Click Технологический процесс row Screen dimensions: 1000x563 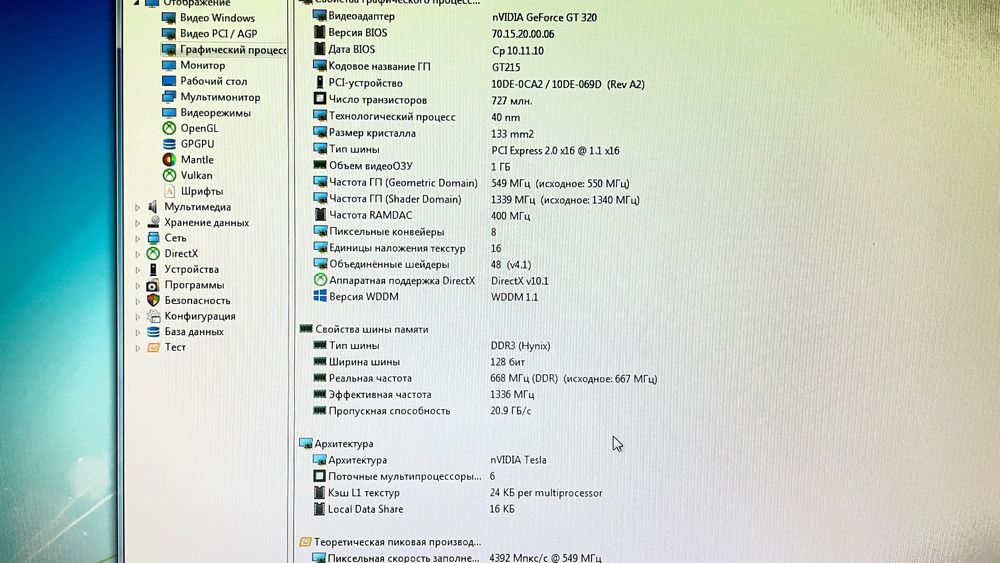pos(416,117)
